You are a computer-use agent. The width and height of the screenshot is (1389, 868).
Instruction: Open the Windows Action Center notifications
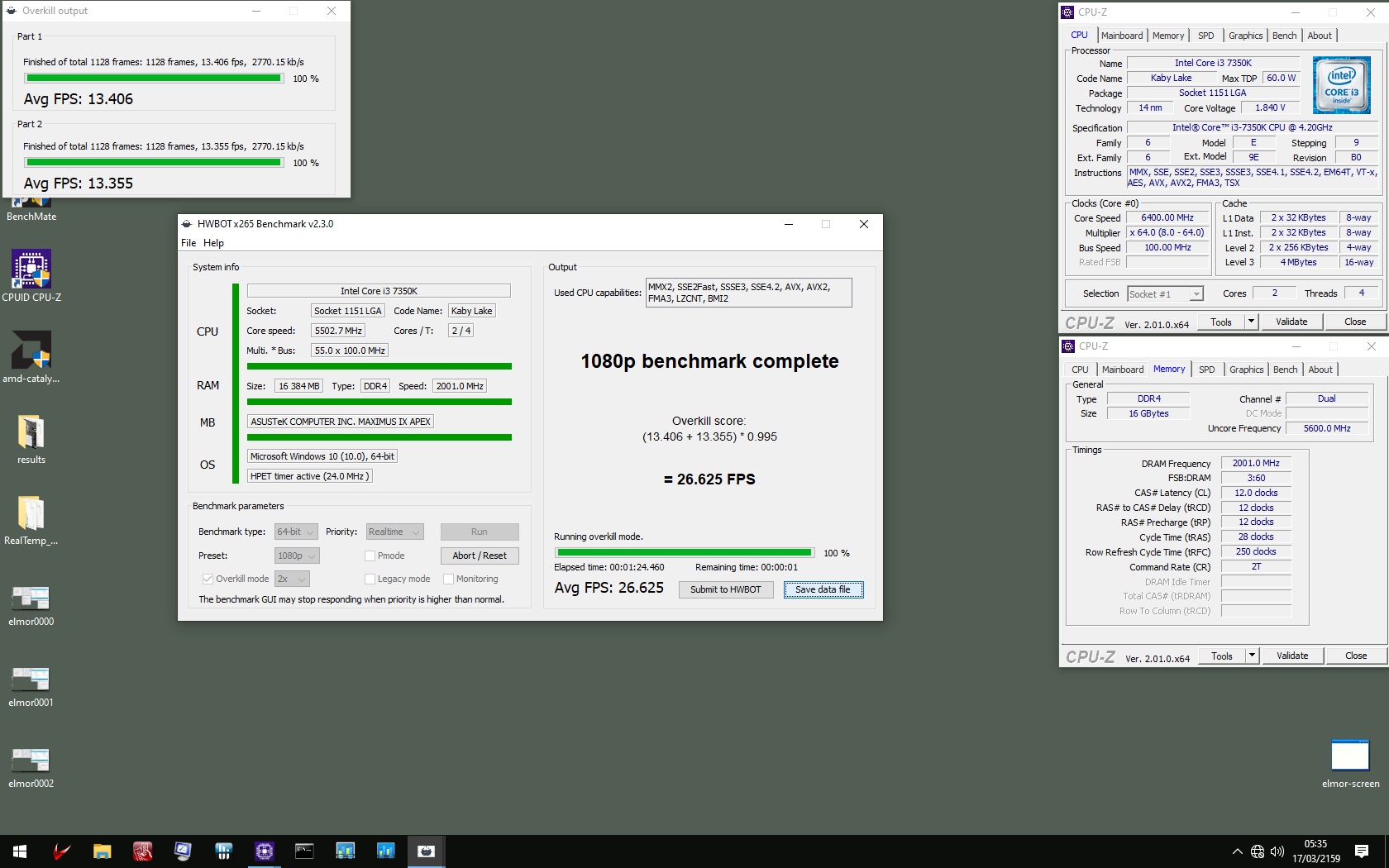point(1362,851)
